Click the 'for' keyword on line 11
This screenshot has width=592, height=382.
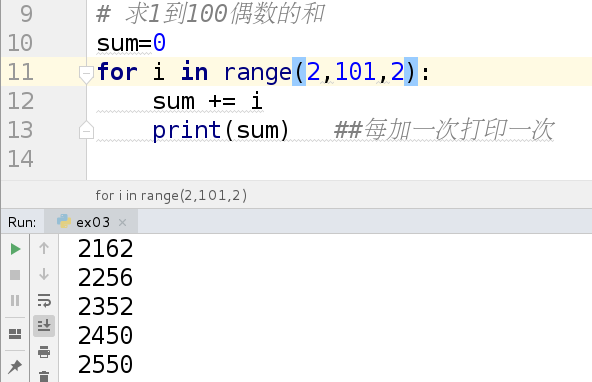click(x=117, y=72)
